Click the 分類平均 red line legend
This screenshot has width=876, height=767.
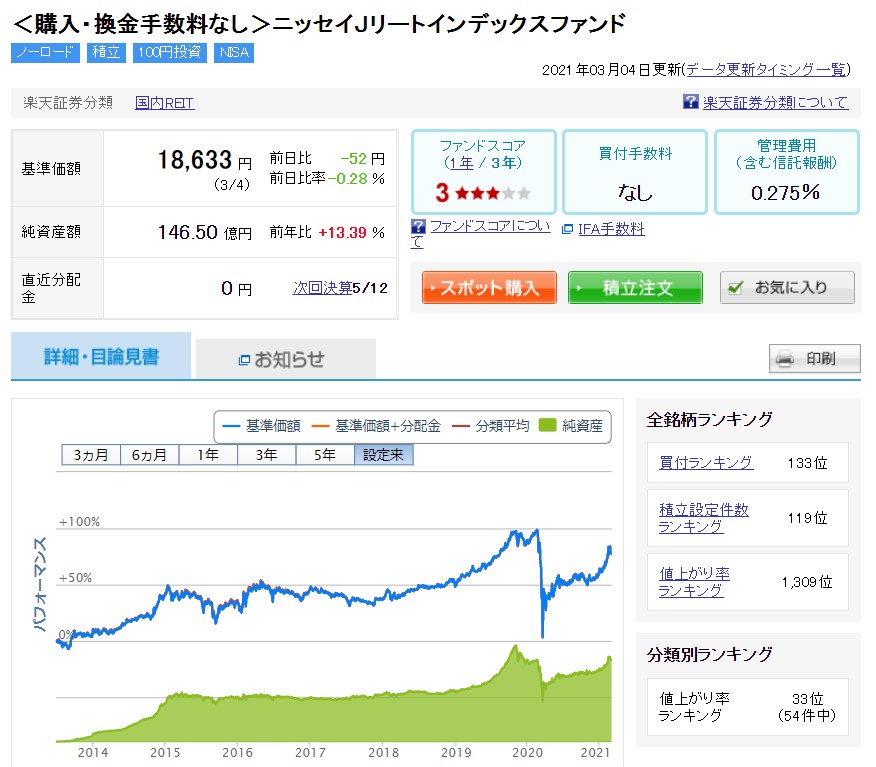491,426
